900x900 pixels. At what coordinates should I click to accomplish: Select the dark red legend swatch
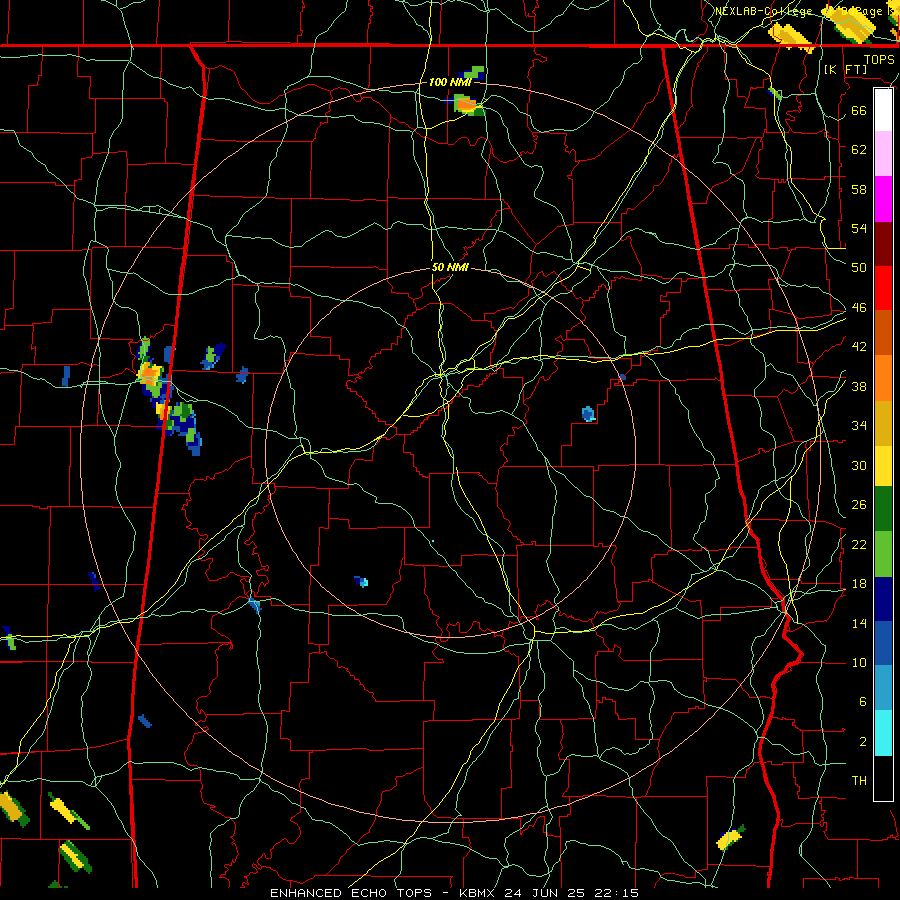883,244
